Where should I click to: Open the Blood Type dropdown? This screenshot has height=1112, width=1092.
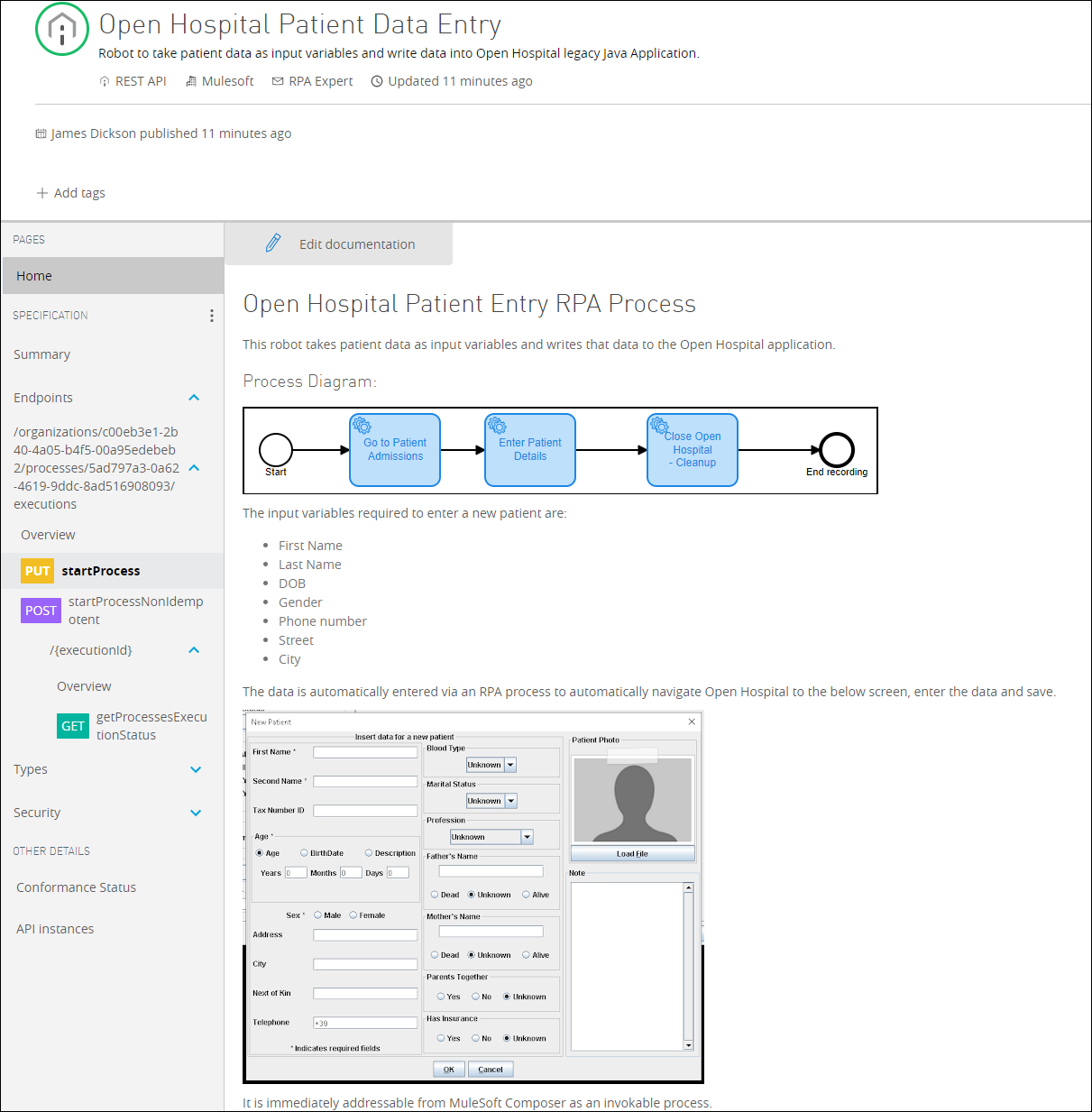click(510, 765)
